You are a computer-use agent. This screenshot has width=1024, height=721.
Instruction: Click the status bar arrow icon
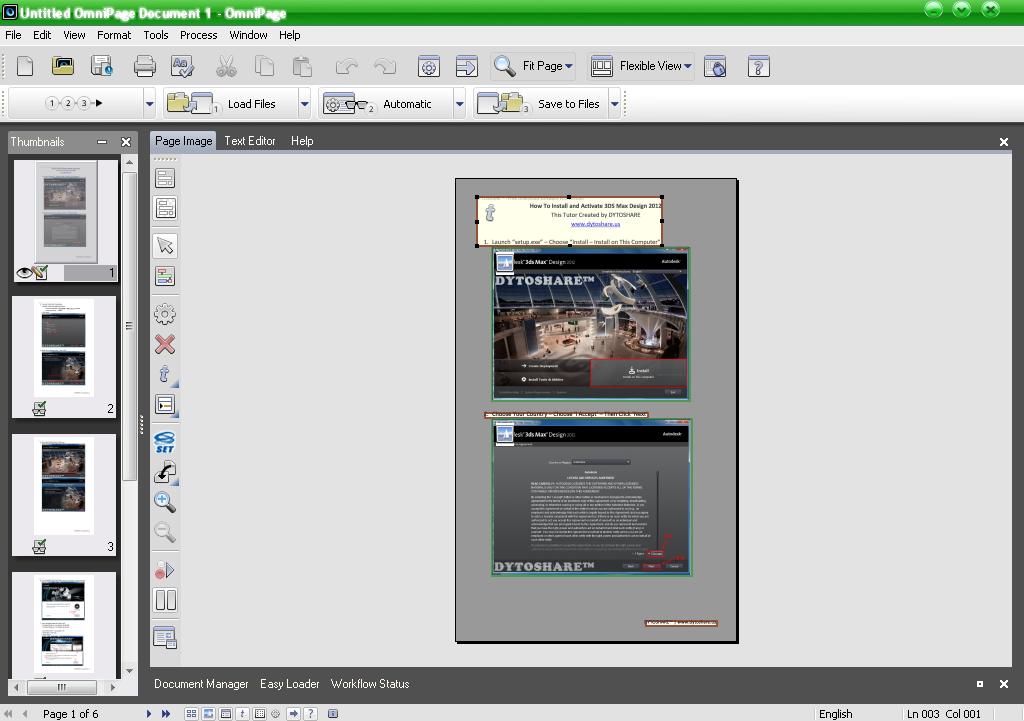click(x=293, y=714)
